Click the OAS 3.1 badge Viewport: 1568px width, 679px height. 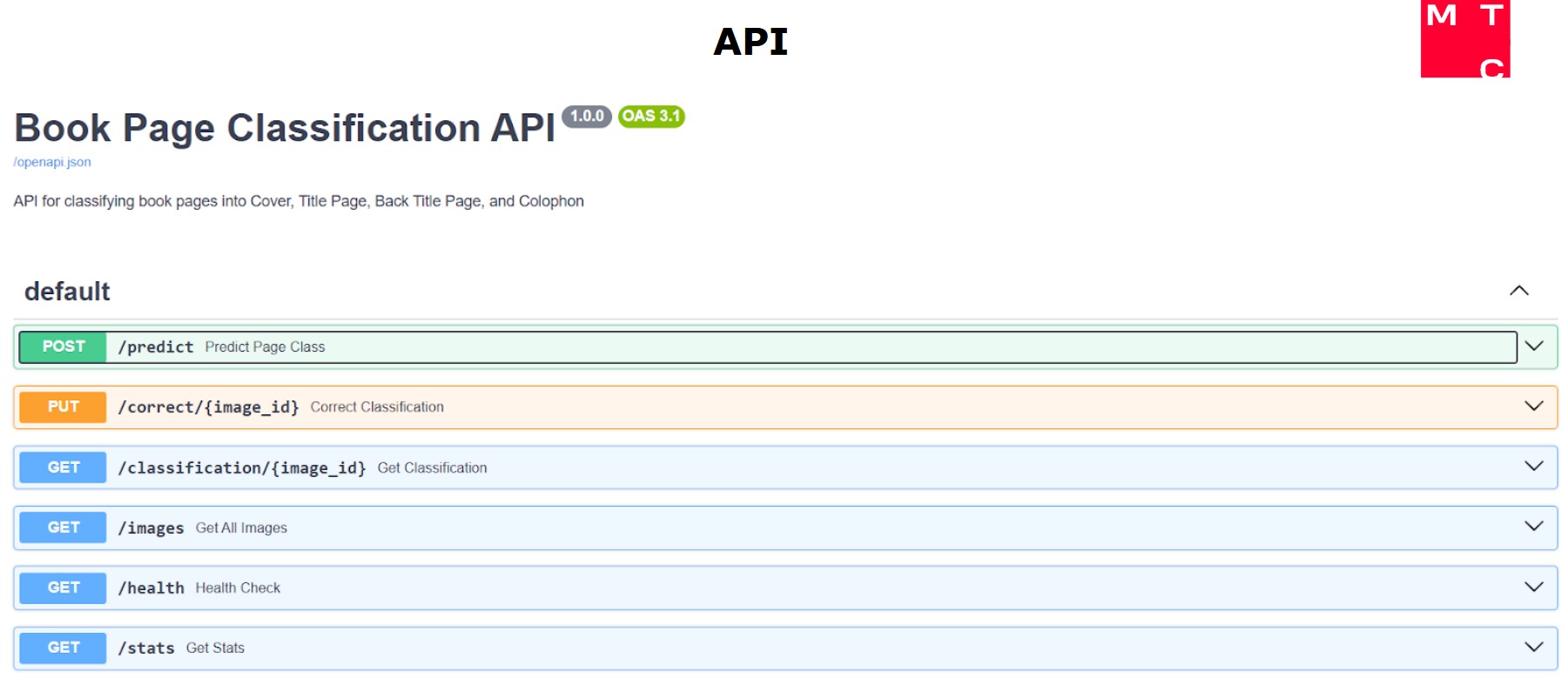pos(651,117)
